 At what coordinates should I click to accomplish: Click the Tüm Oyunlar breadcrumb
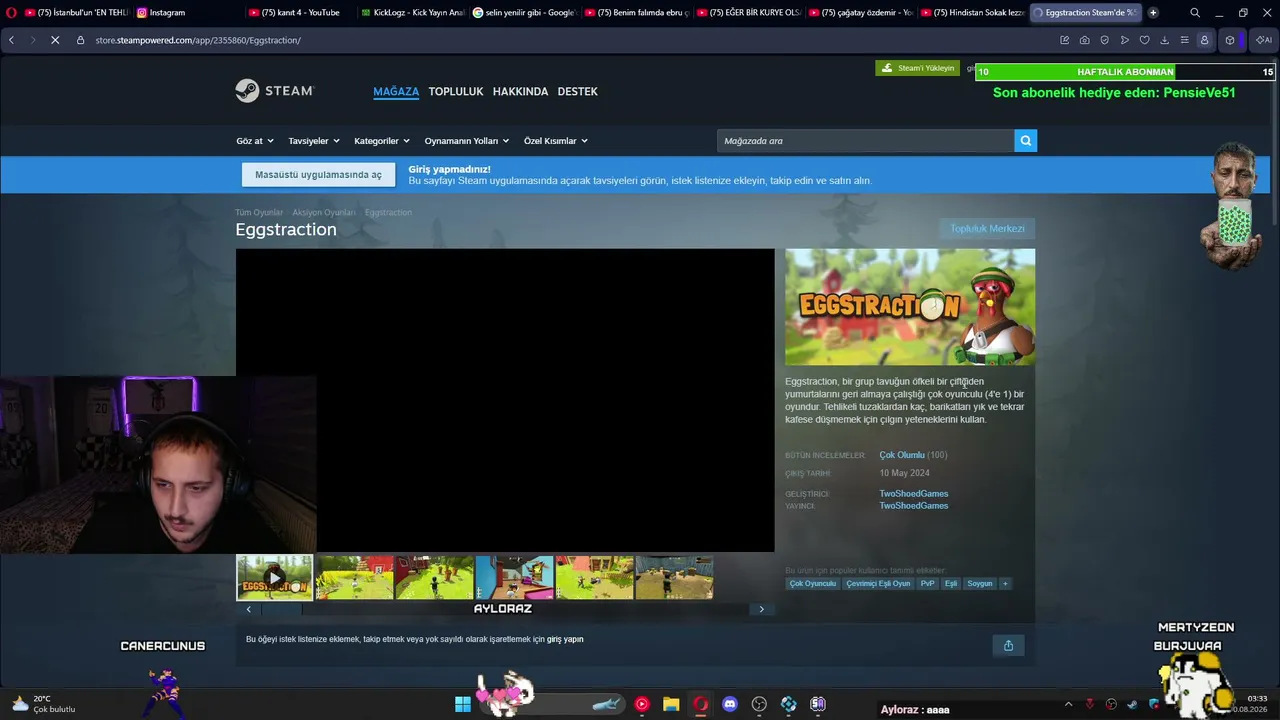[x=259, y=213]
